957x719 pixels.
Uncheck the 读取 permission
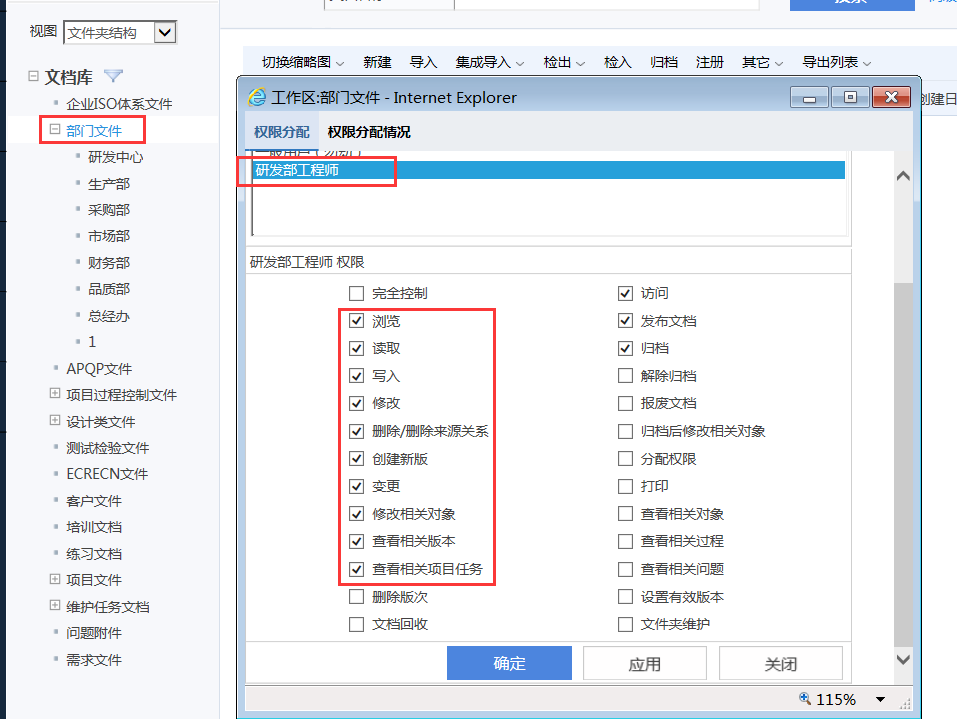click(356, 349)
